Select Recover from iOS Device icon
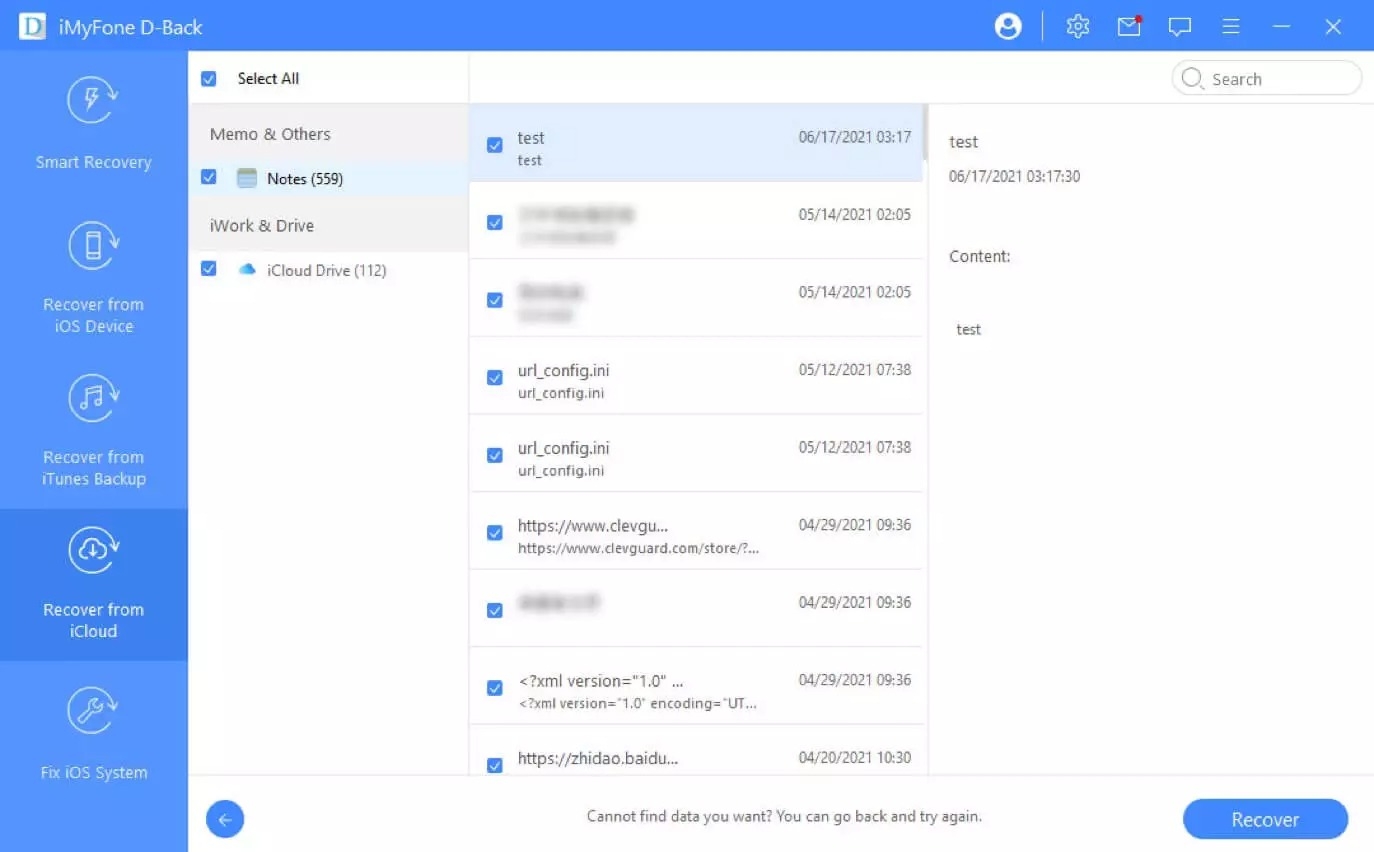This screenshot has width=1374, height=852. tap(93, 245)
